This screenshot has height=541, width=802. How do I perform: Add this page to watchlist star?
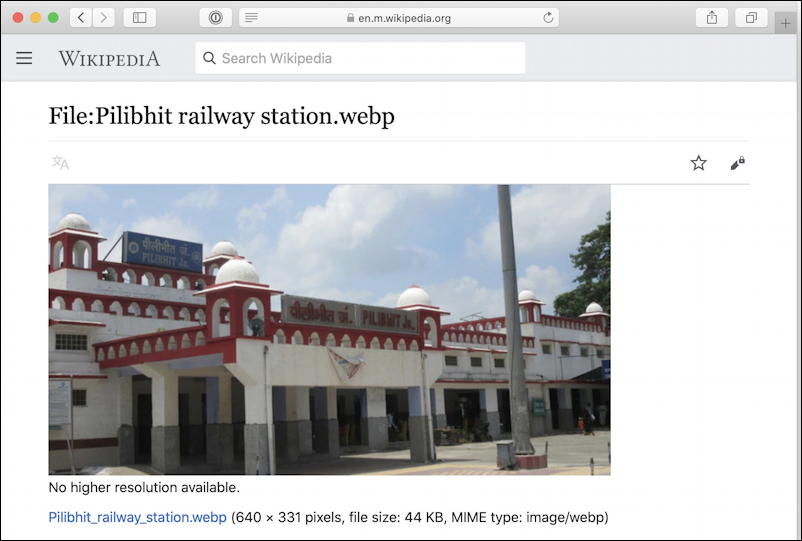click(698, 163)
